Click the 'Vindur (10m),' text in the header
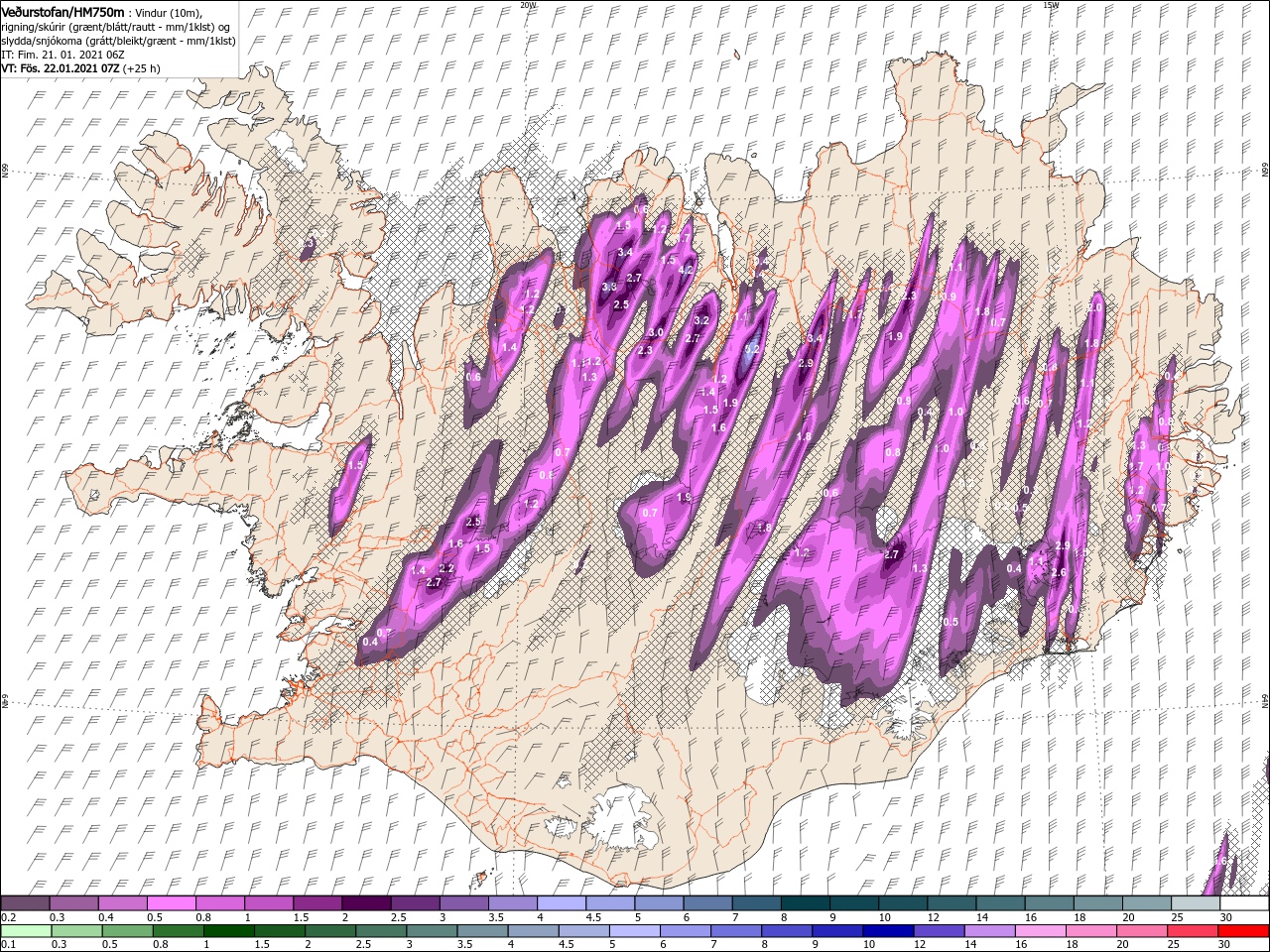The height and width of the screenshot is (952, 1270). coord(169,12)
